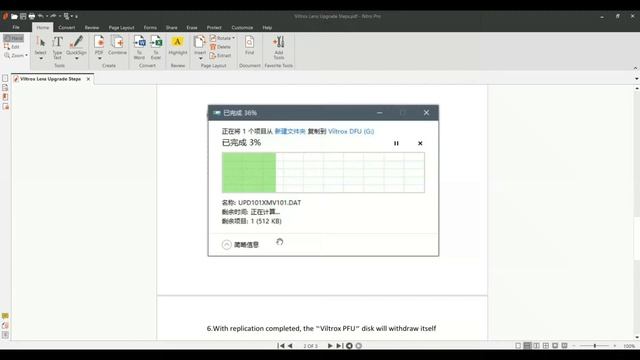This screenshot has height=360, width=640.
Task: Adjust the zoom slider handle
Action: [x=595, y=346]
